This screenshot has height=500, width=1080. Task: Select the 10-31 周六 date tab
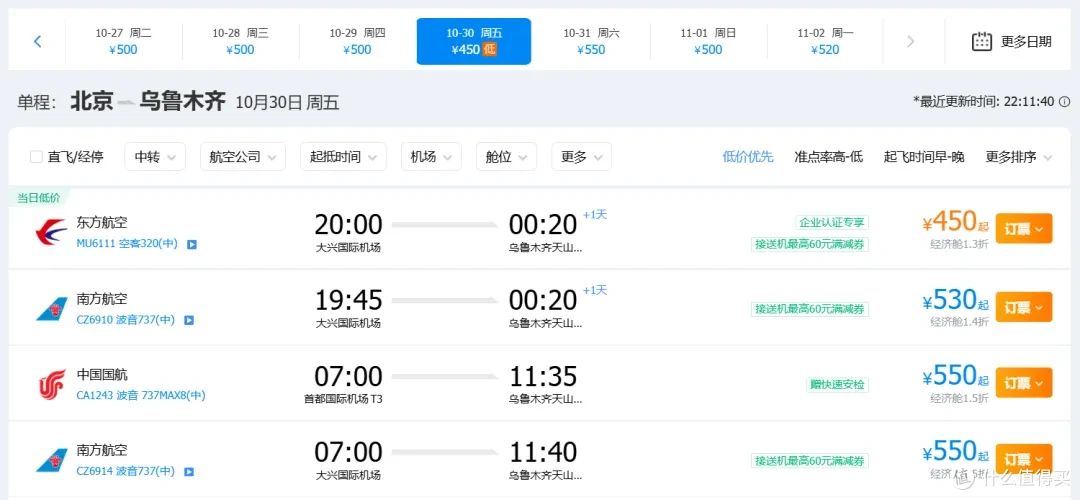[591, 41]
